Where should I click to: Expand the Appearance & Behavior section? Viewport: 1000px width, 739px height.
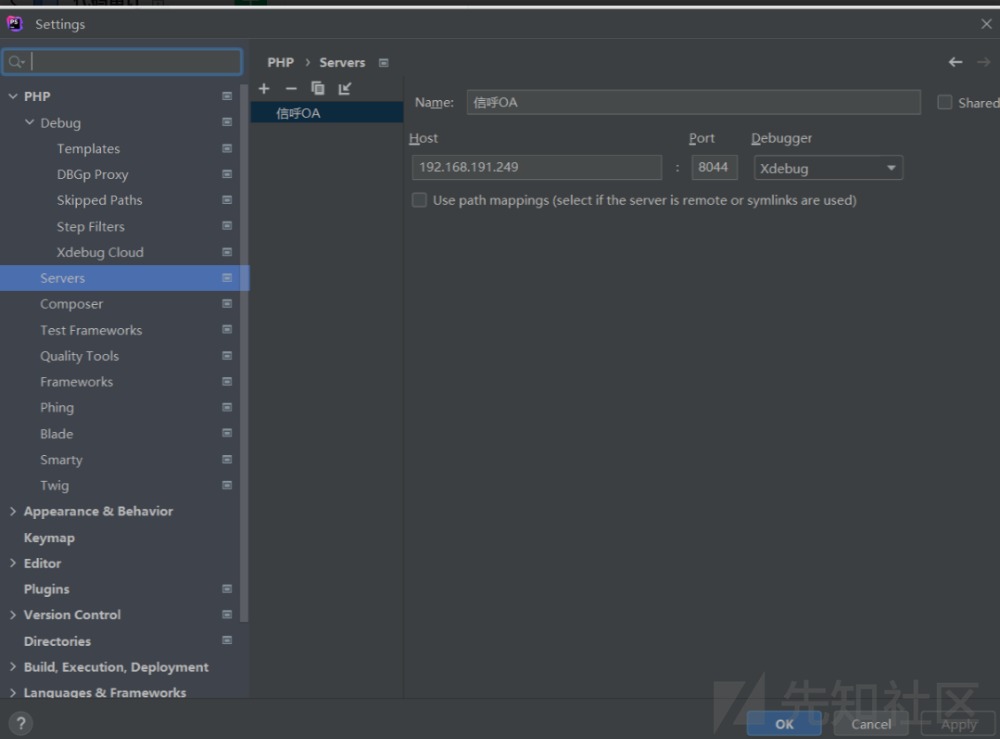tap(13, 511)
